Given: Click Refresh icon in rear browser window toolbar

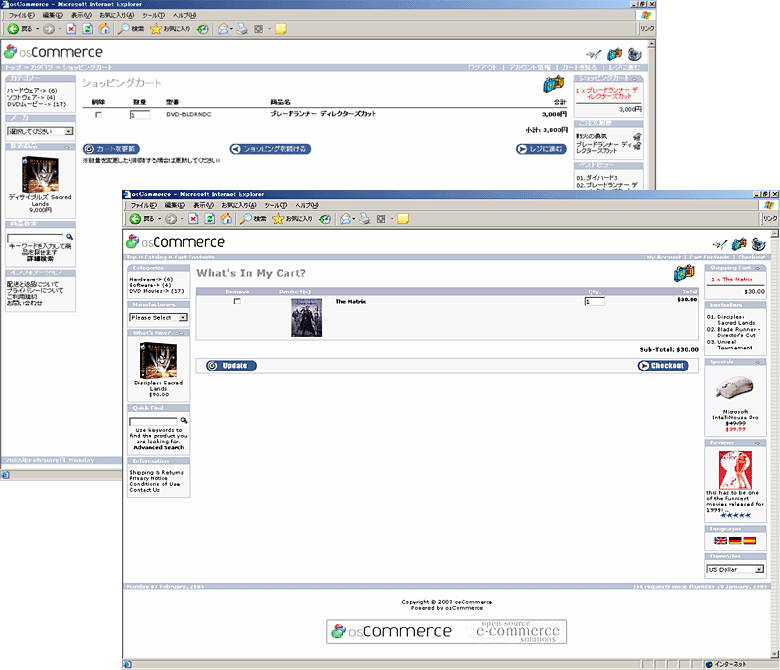Looking at the screenshot, I should 88,29.
